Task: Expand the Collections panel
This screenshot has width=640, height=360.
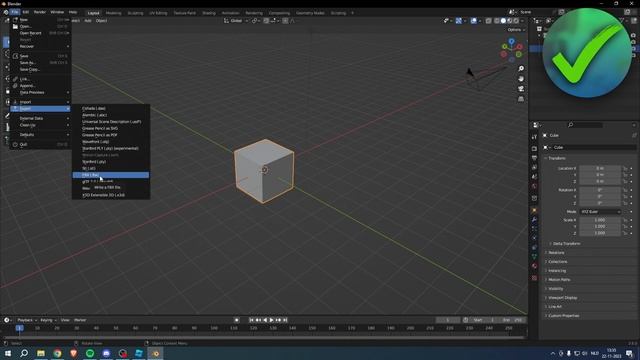Action: click(558, 262)
